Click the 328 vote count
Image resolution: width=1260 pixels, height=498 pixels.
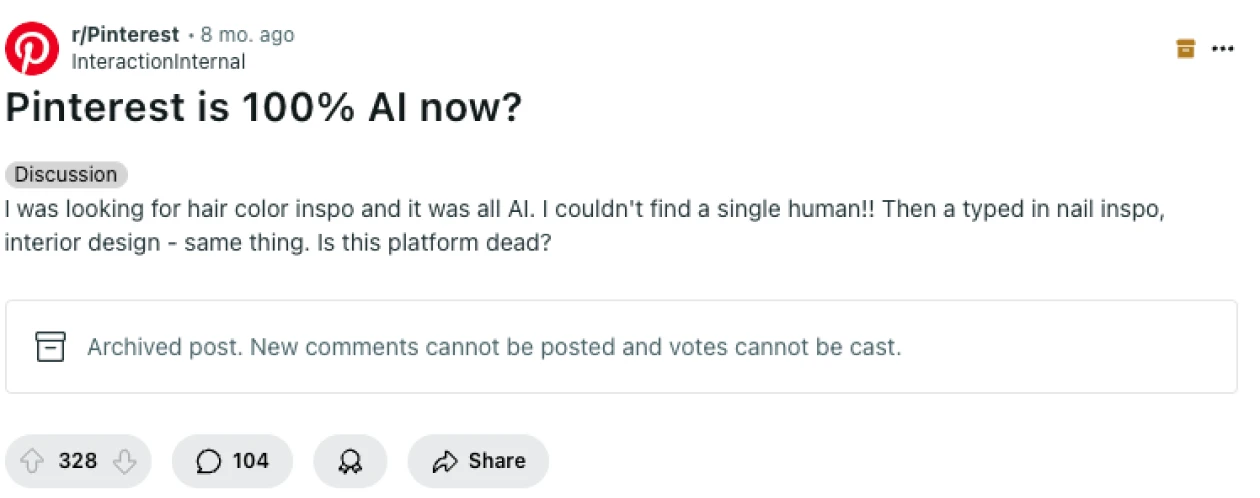tap(78, 461)
